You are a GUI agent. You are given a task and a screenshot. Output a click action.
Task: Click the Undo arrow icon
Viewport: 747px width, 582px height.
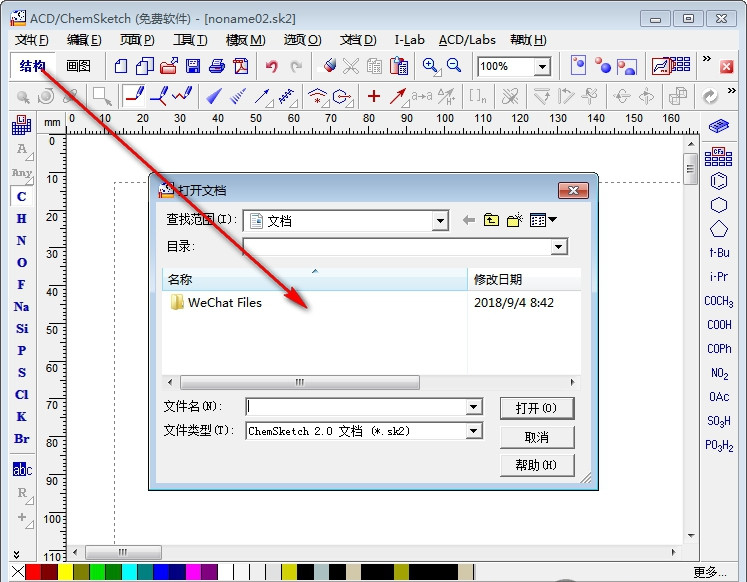(272, 66)
